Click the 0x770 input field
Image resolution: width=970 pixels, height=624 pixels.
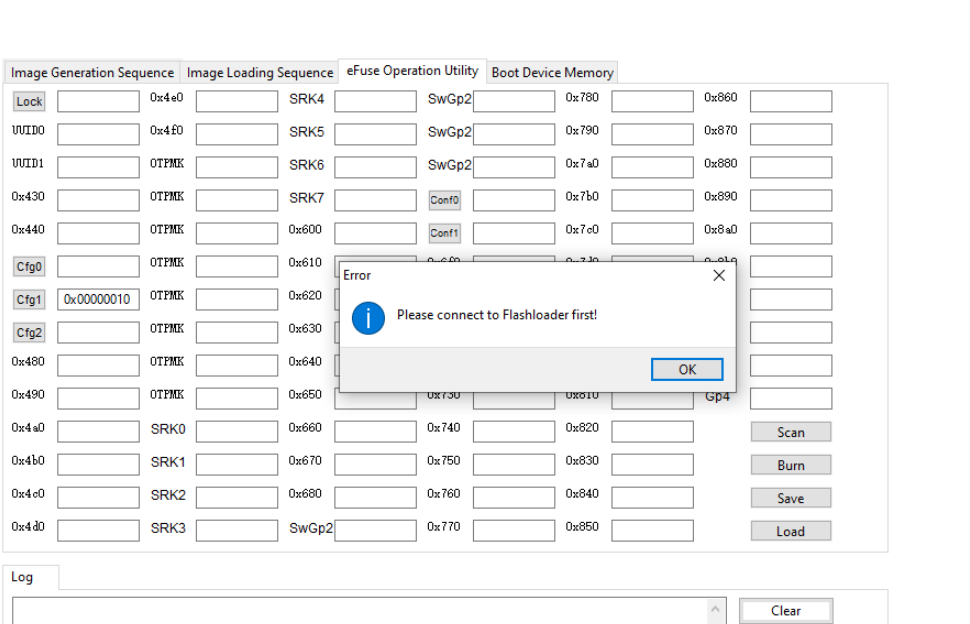(x=514, y=531)
